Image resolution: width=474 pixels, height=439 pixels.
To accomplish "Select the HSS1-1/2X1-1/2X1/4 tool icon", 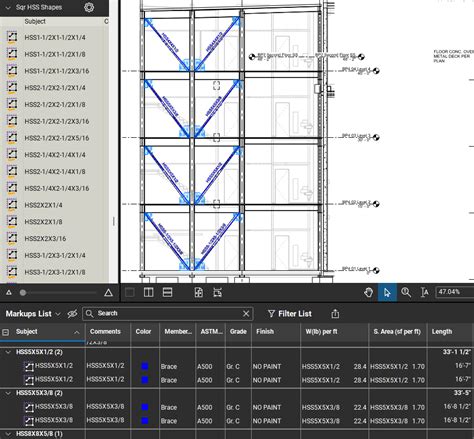I will 12,37.
